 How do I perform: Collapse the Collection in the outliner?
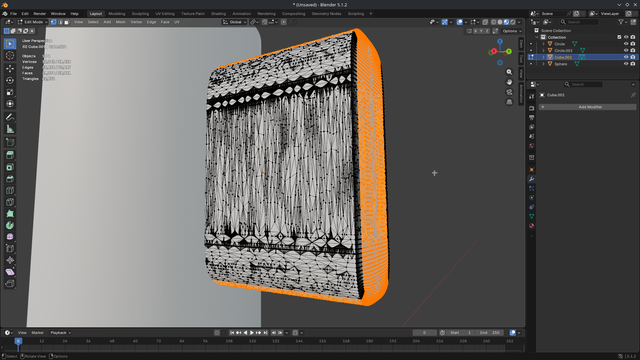(537, 37)
